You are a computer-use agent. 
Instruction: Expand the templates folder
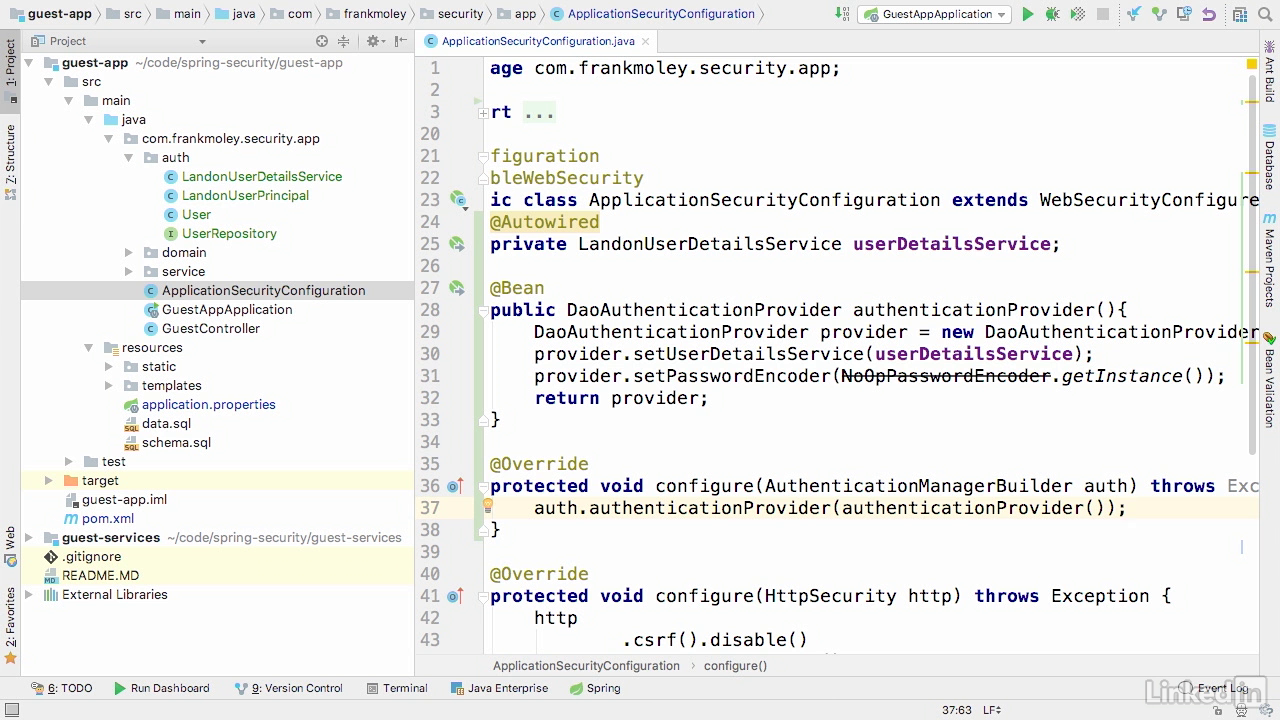[x=109, y=386]
